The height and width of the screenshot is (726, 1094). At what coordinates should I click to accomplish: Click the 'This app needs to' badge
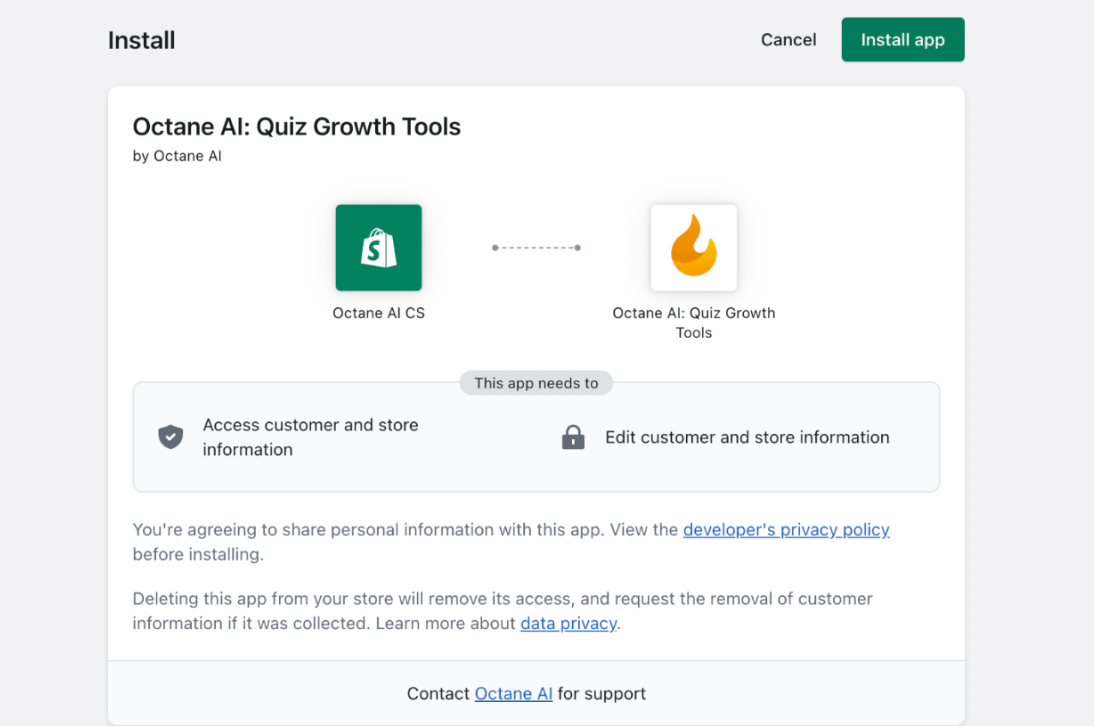click(536, 383)
